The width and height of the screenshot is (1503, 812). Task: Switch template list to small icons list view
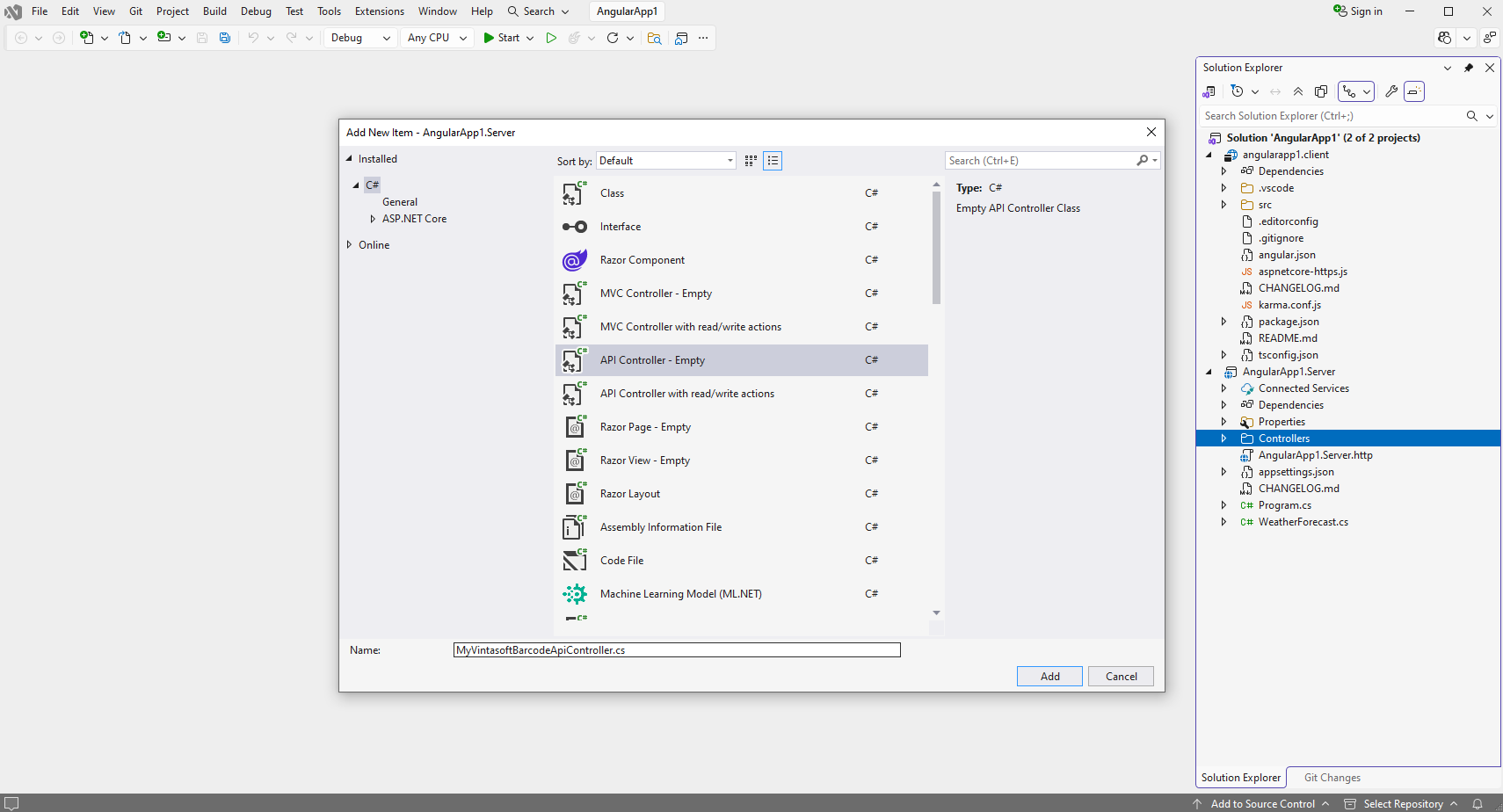coord(773,161)
